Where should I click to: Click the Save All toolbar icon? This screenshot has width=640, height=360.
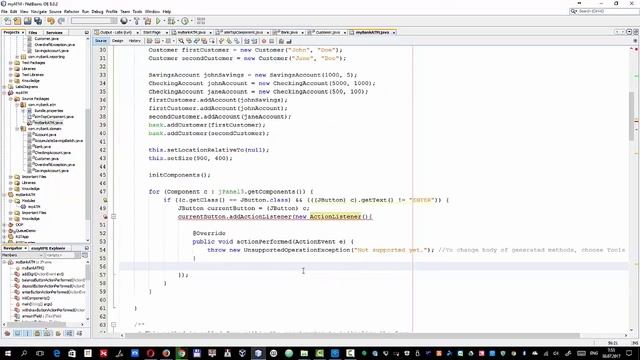(38, 21)
